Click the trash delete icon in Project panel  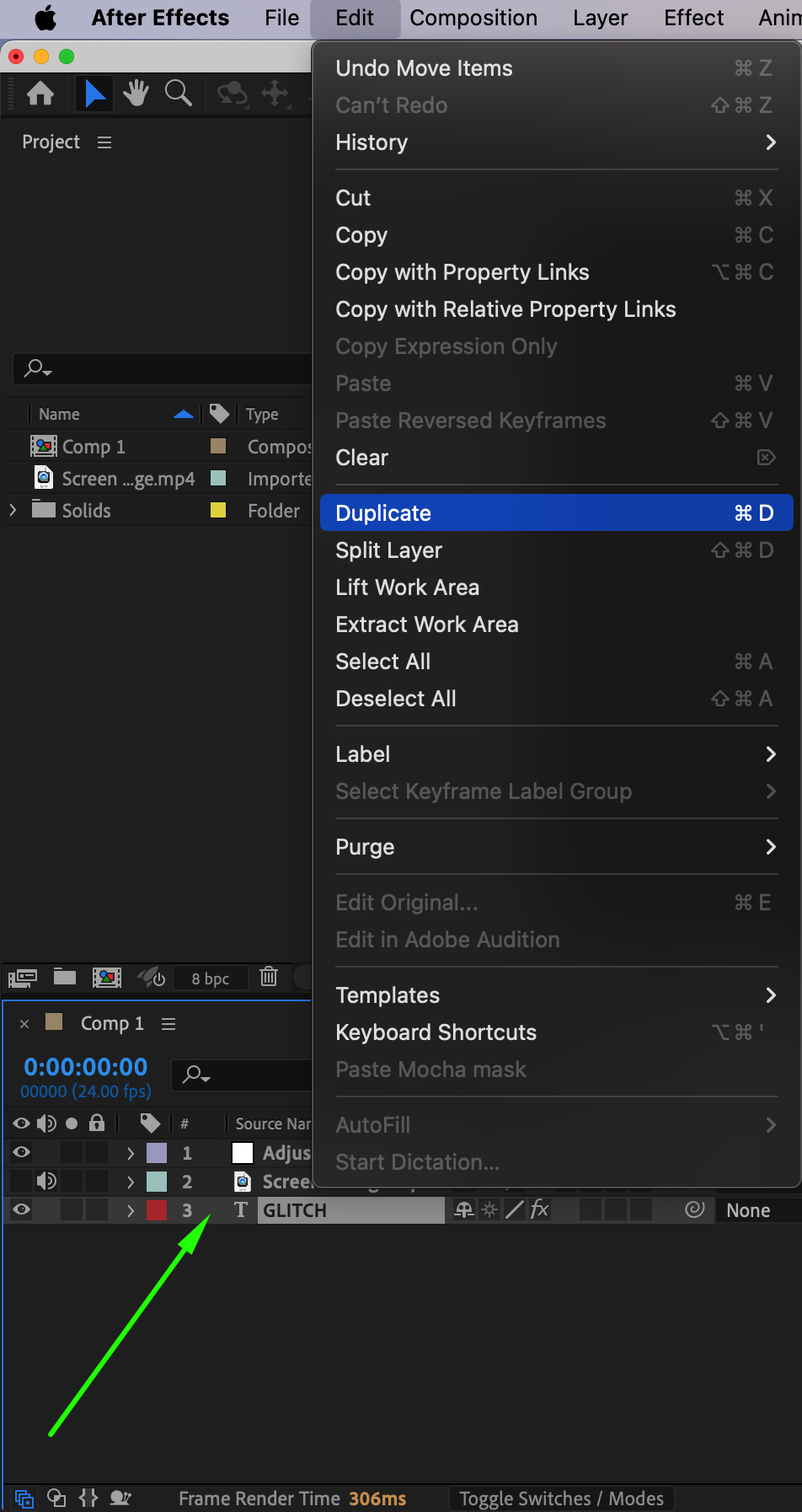(269, 977)
